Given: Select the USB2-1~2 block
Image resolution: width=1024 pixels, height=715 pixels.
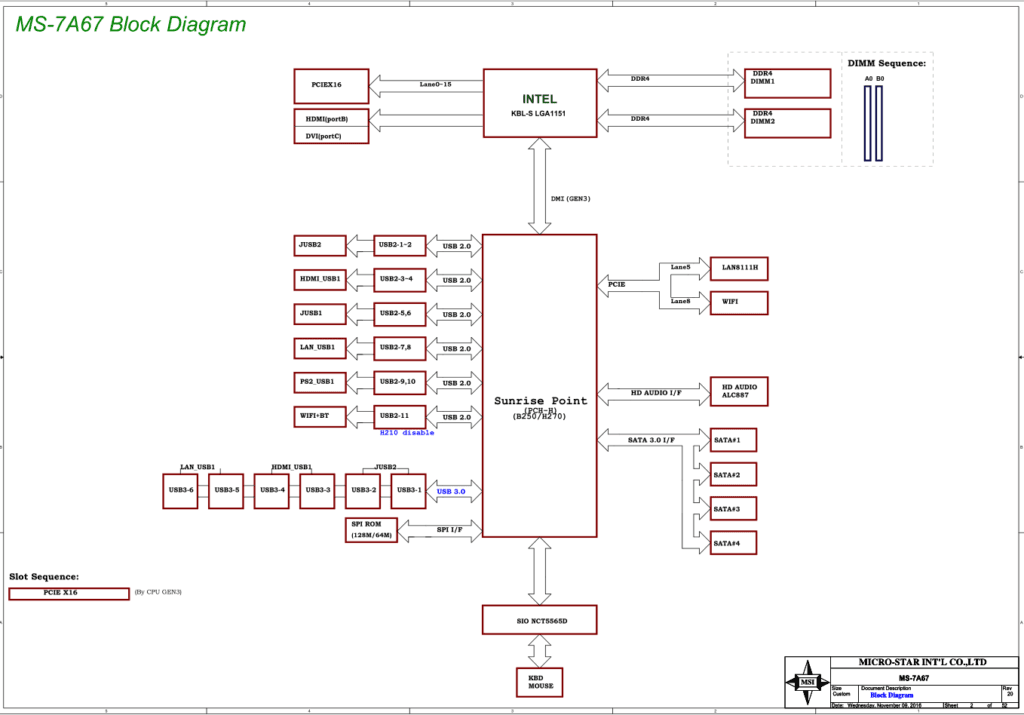Looking at the screenshot, I should pos(400,246).
